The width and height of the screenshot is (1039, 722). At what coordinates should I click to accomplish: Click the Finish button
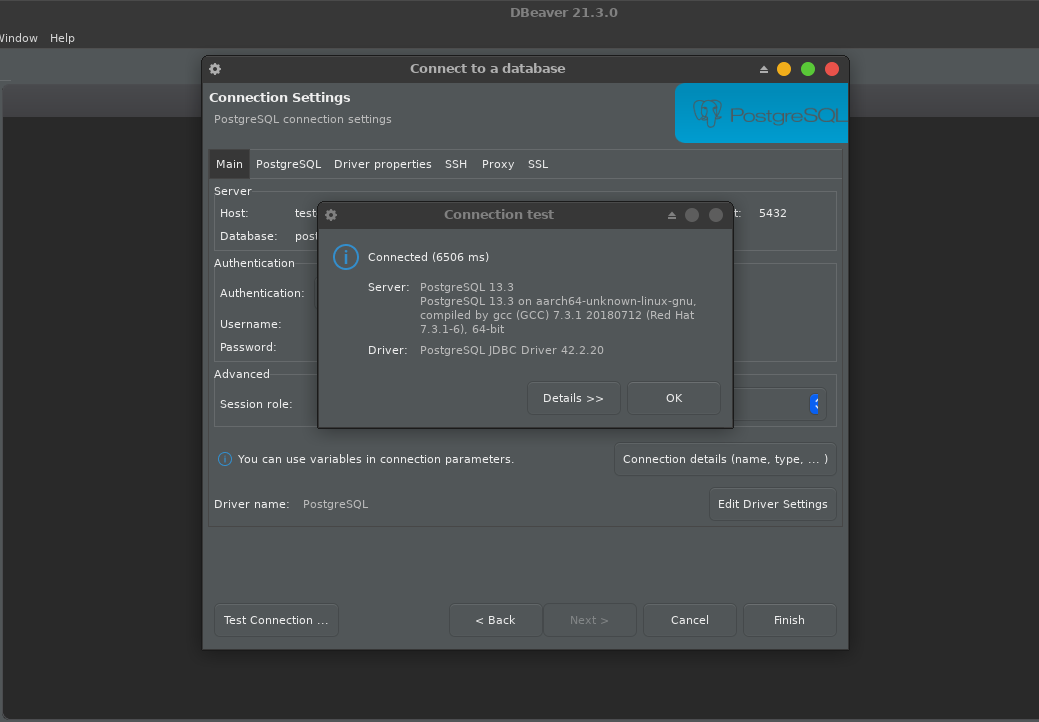pyautogui.click(x=789, y=620)
